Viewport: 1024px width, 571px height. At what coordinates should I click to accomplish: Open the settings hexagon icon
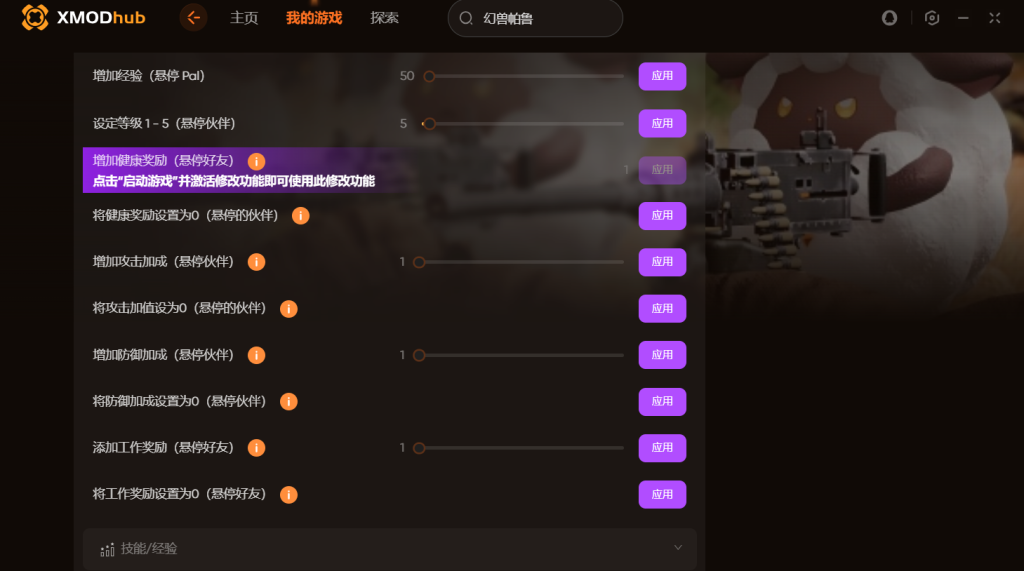[932, 18]
